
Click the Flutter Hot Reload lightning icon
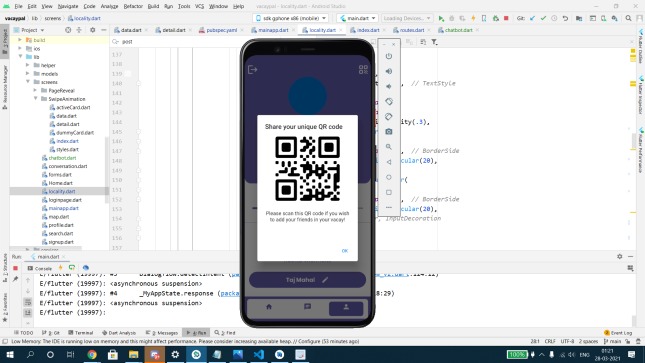pos(473,19)
